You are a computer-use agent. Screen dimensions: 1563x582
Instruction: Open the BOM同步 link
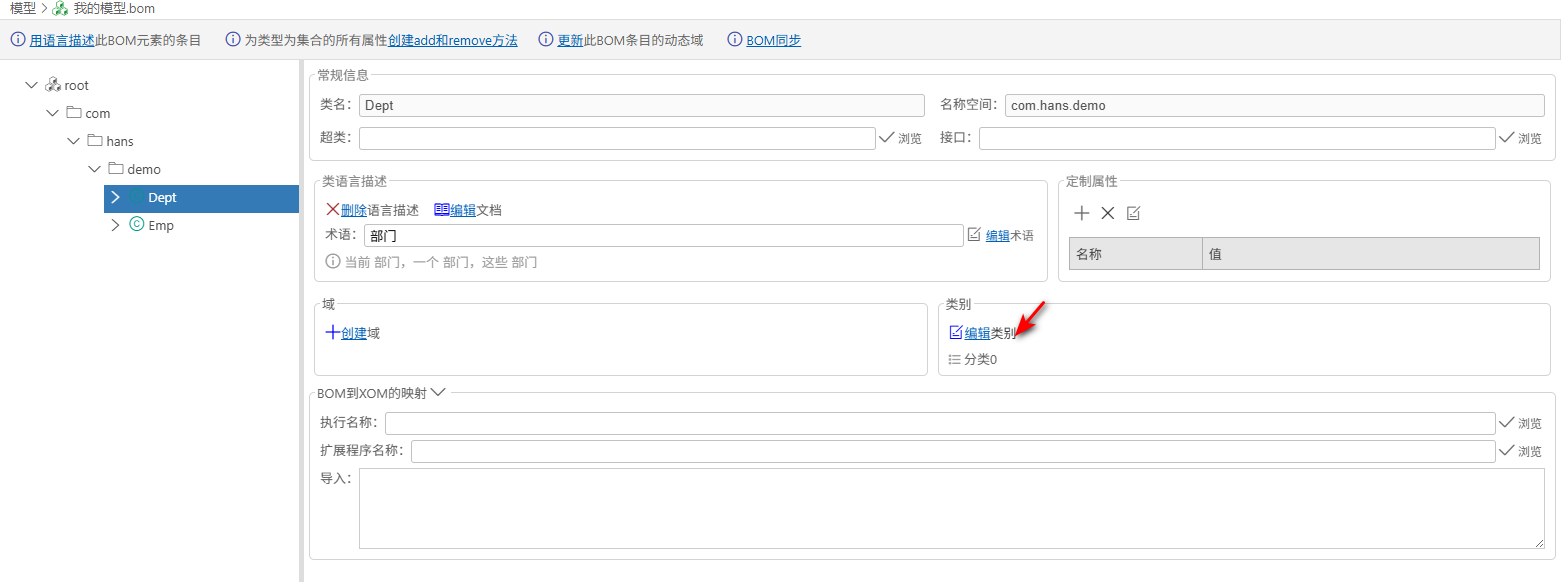tap(773, 41)
